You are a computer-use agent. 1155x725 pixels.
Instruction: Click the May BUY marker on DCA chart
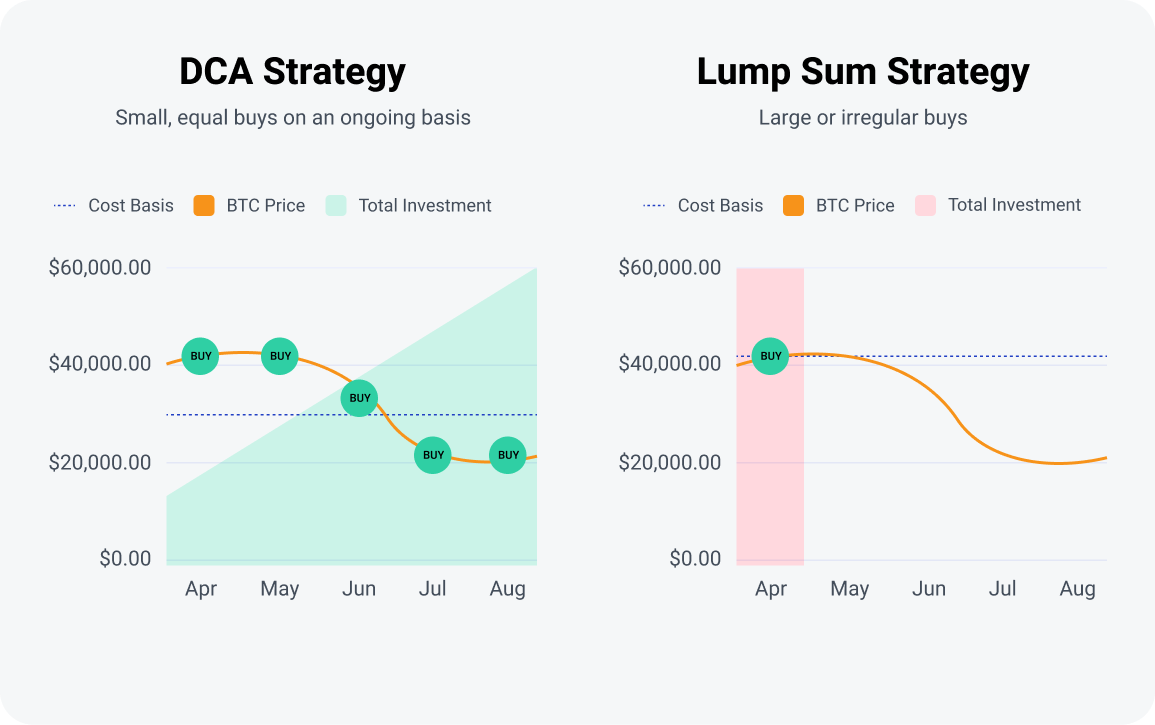(281, 356)
